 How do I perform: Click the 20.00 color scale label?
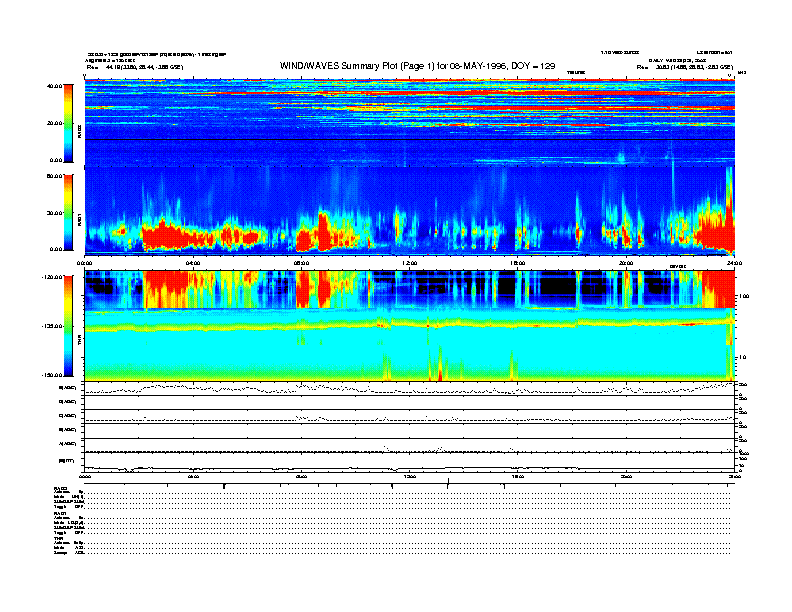pyautogui.click(x=54, y=123)
